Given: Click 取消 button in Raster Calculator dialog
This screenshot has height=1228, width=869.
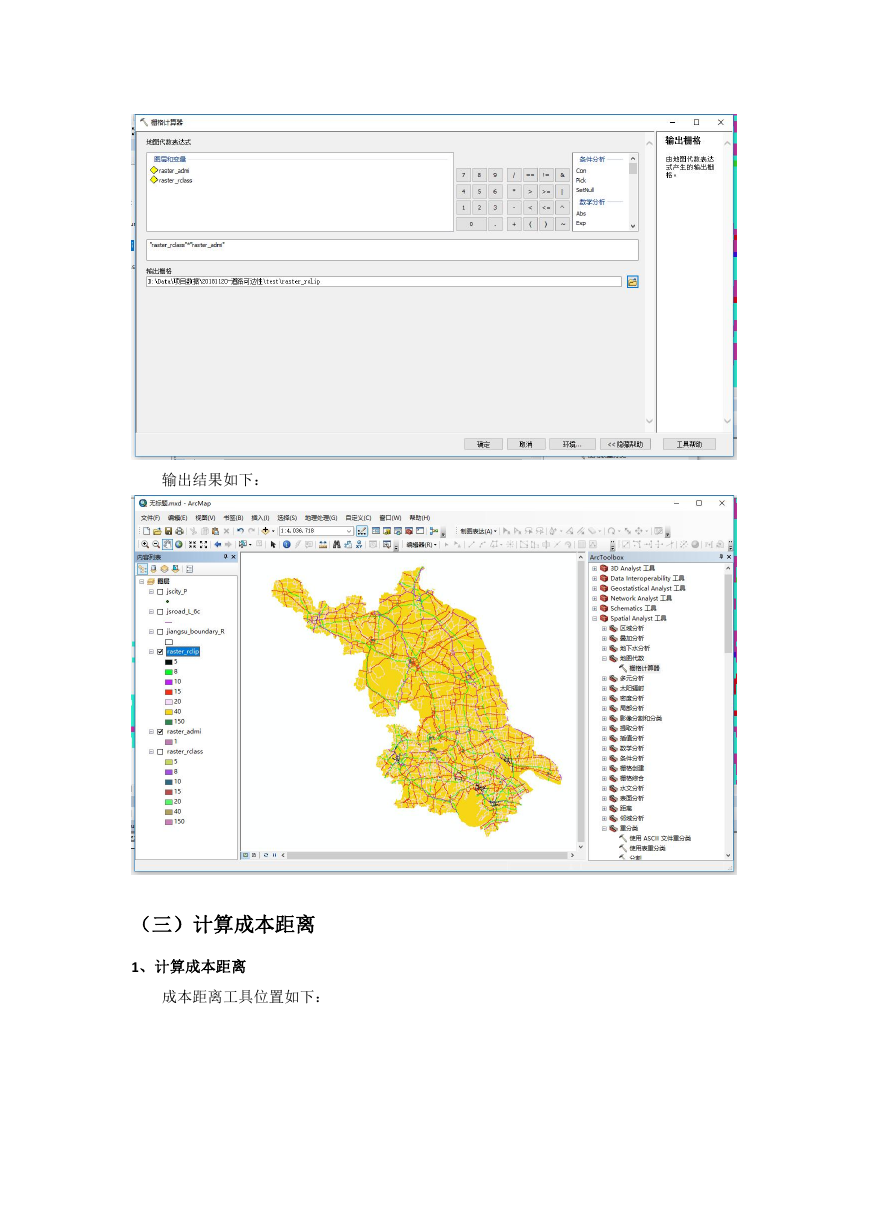Looking at the screenshot, I should [526, 444].
